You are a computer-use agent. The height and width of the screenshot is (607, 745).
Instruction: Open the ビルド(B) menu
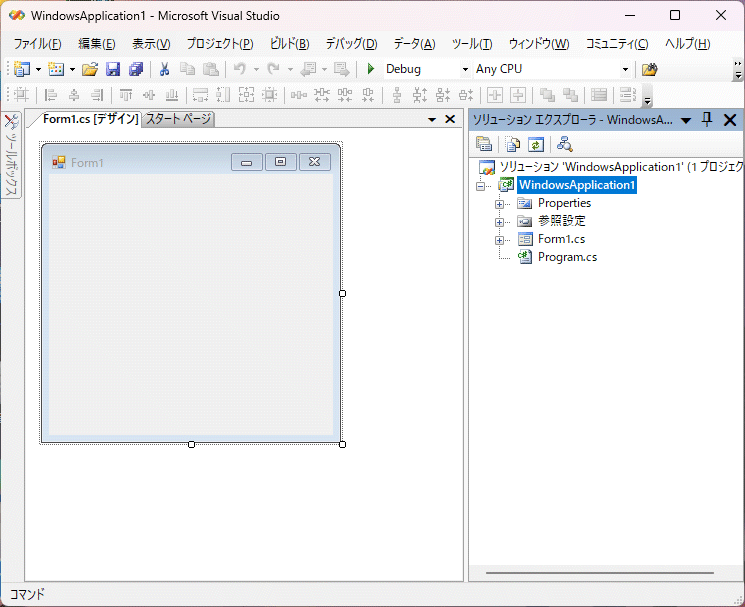[290, 44]
